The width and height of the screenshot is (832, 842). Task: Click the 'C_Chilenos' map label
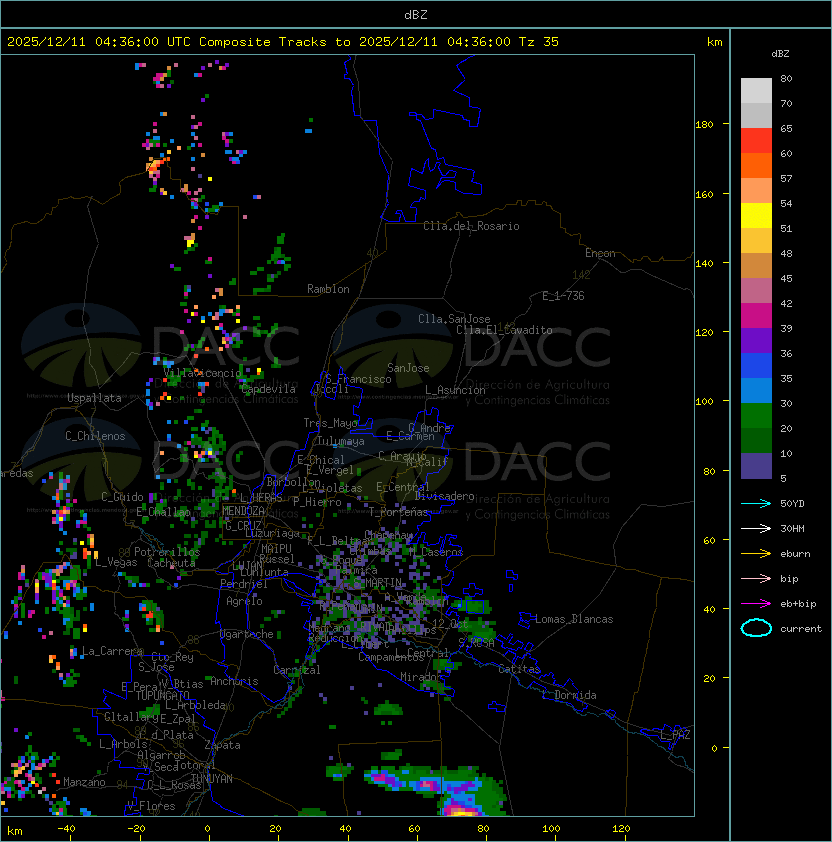click(x=95, y=436)
